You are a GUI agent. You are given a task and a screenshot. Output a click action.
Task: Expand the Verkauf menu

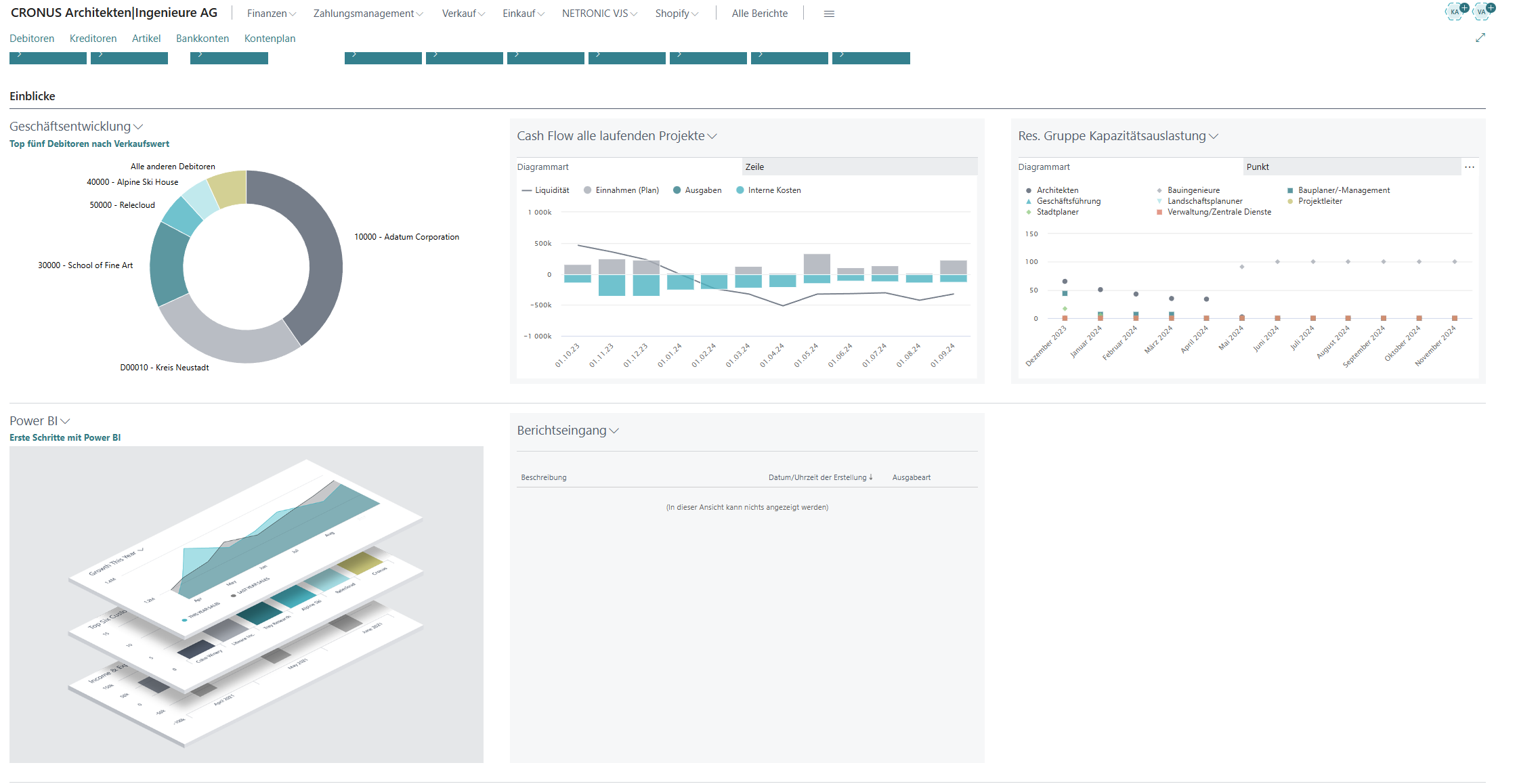coord(463,14)
